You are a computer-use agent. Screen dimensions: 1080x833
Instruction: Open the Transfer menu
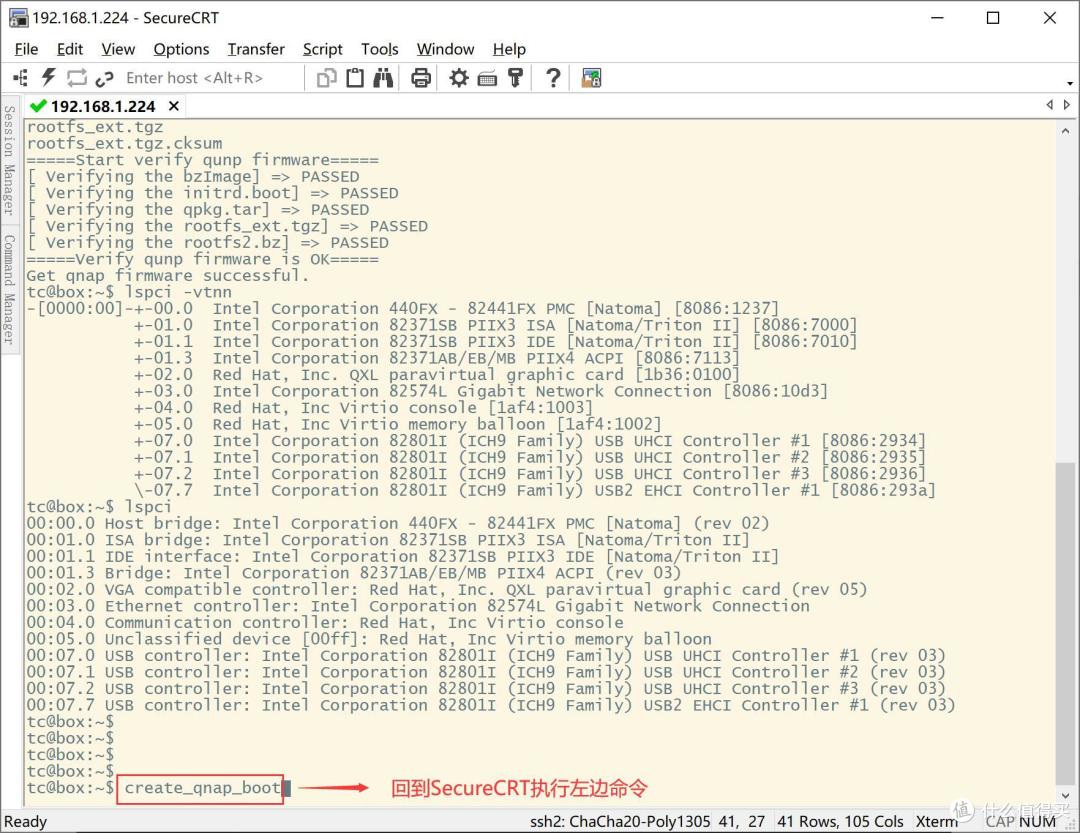256,49
